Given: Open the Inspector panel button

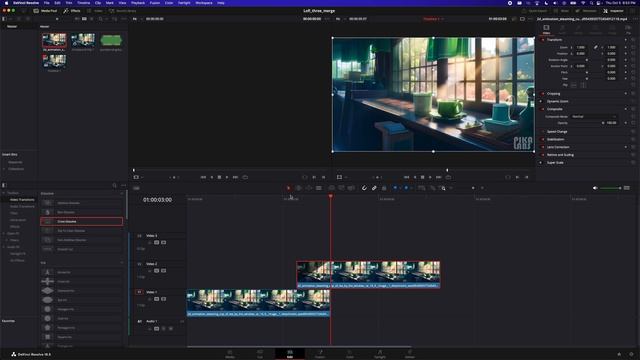Looking at the screenshot, I should (x=613, y=11).
